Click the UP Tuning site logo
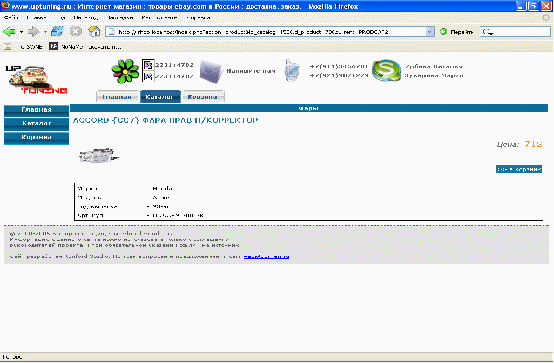The height and width of the screenshot is (363, 554). pyautogui.click(x=36, y=80)
